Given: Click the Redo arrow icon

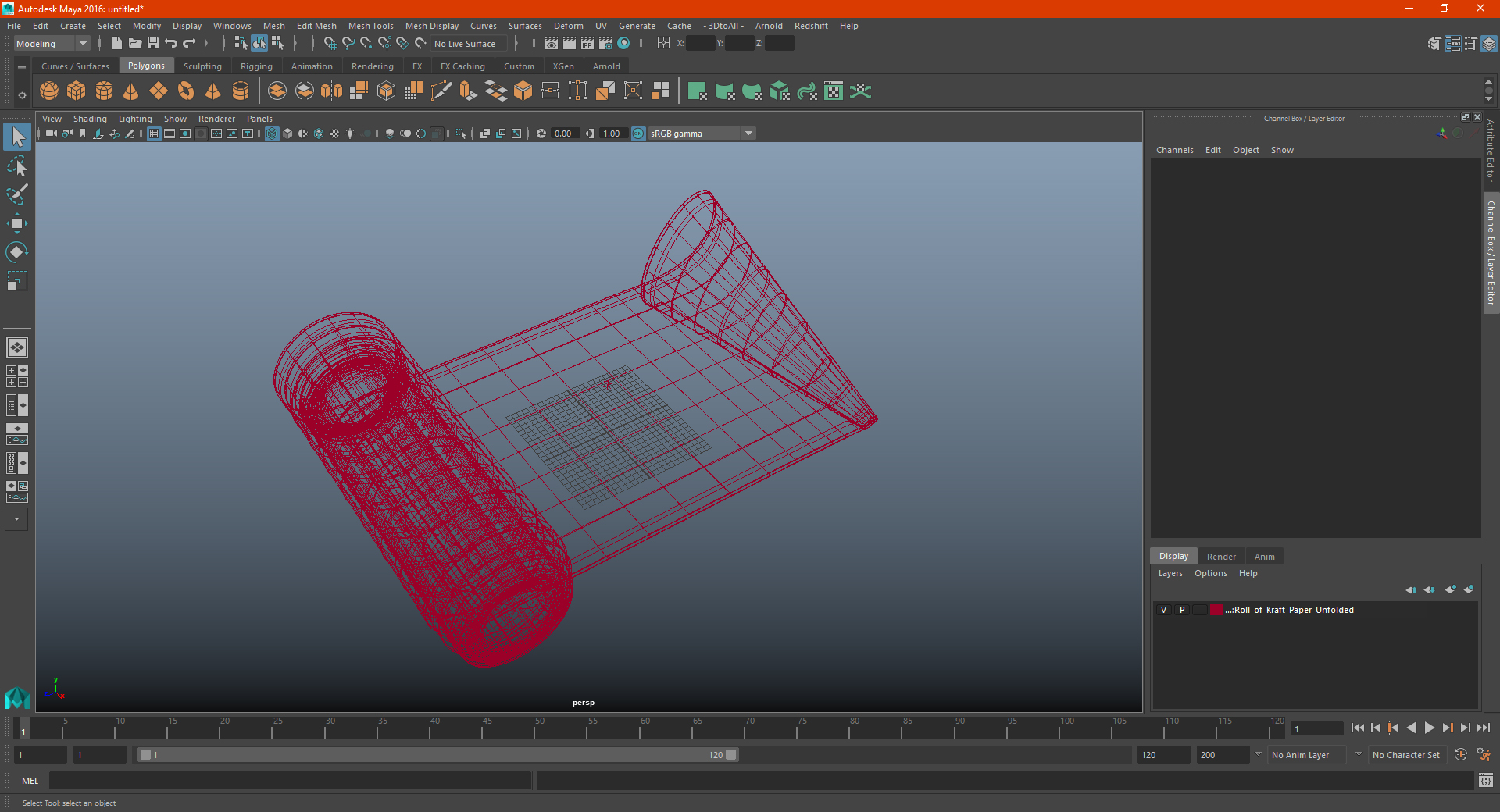Looking at the screenshot, I should [189, 44].
